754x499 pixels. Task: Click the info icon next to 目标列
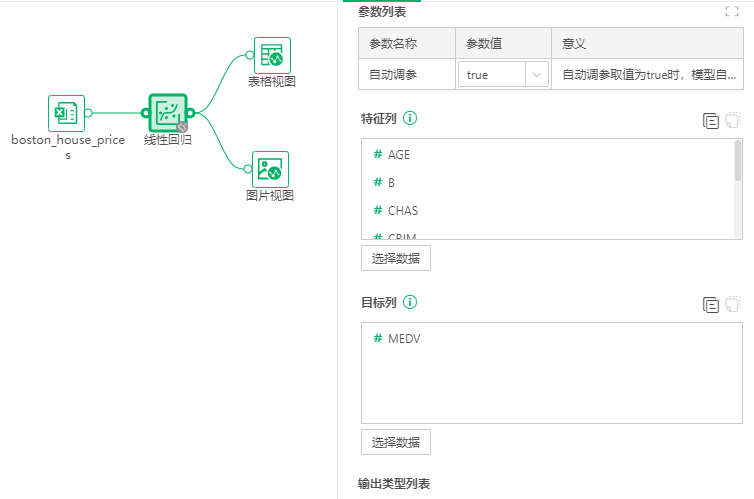tap(410, 302)
